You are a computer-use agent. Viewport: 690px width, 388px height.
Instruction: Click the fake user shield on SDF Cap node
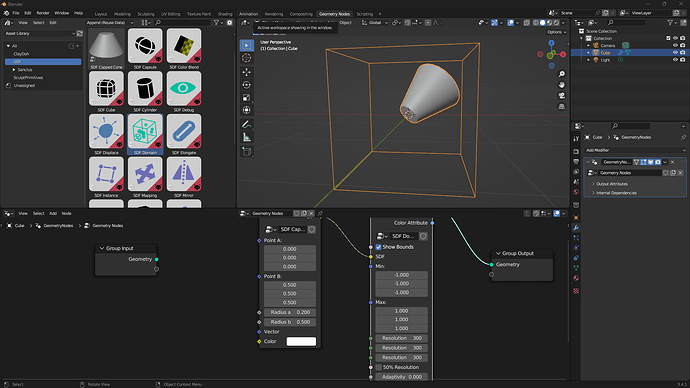(312, 229)
